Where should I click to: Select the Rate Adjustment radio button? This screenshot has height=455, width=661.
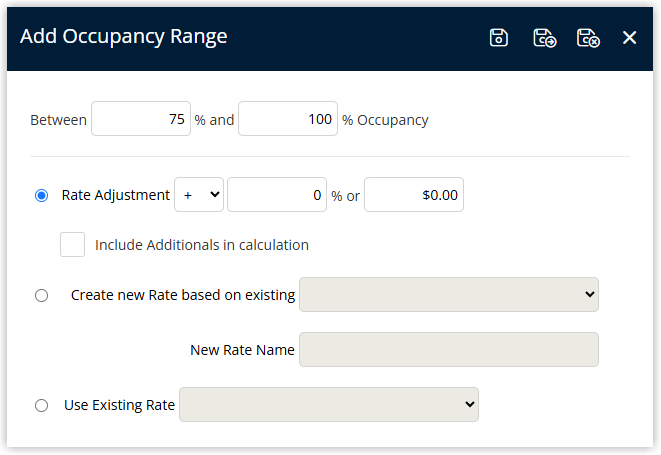[x=41, y=195]
